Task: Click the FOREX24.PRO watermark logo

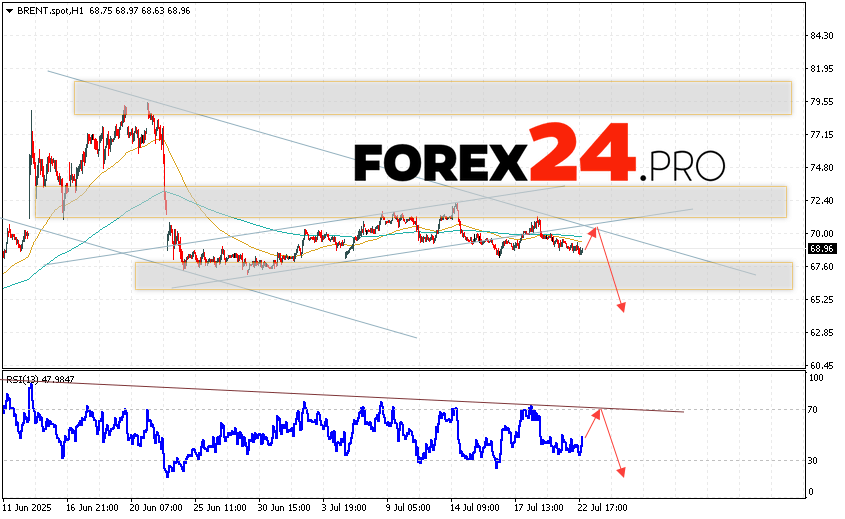Action: point(539,153)
